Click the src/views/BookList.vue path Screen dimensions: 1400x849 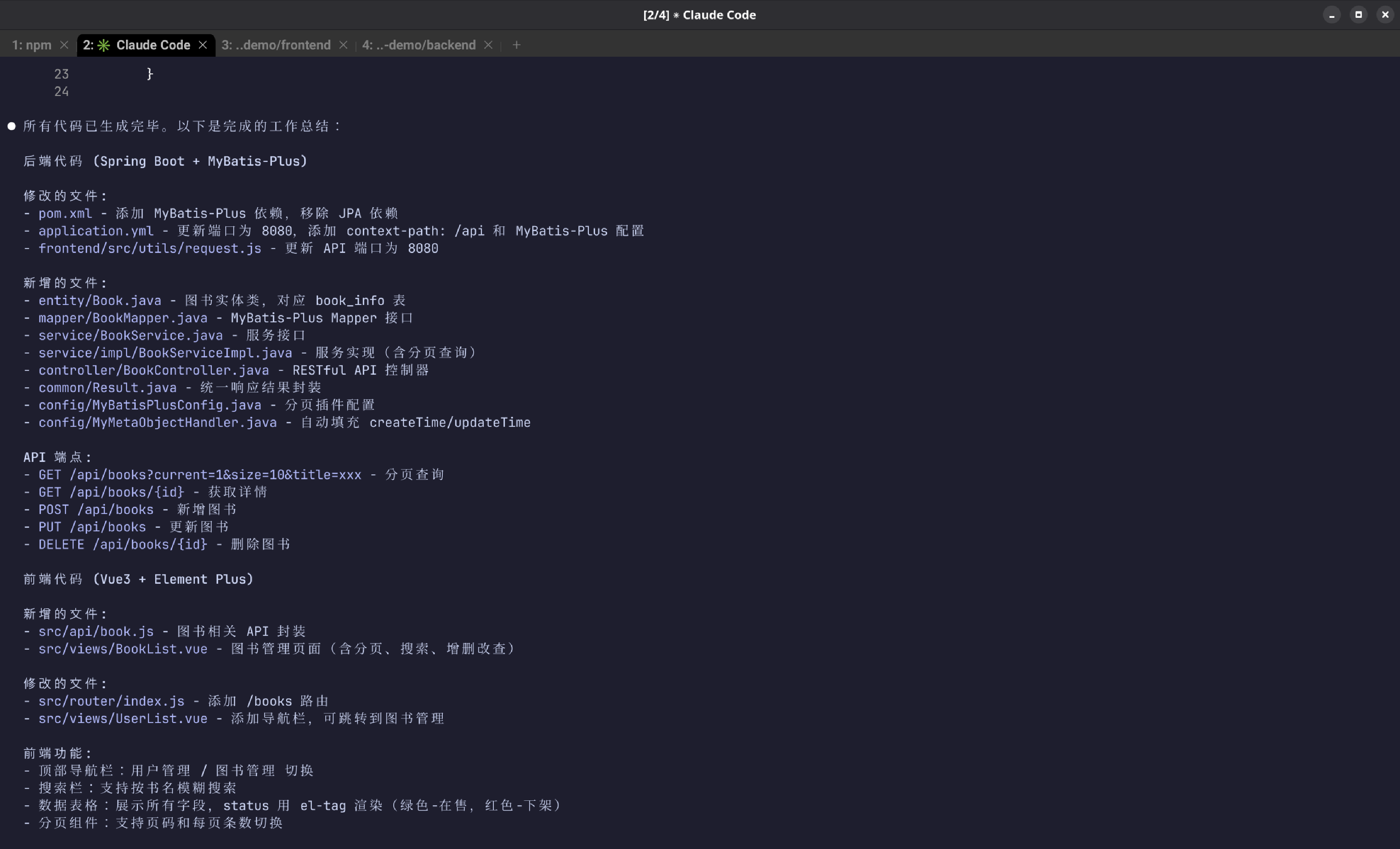[x=123, y=649]
